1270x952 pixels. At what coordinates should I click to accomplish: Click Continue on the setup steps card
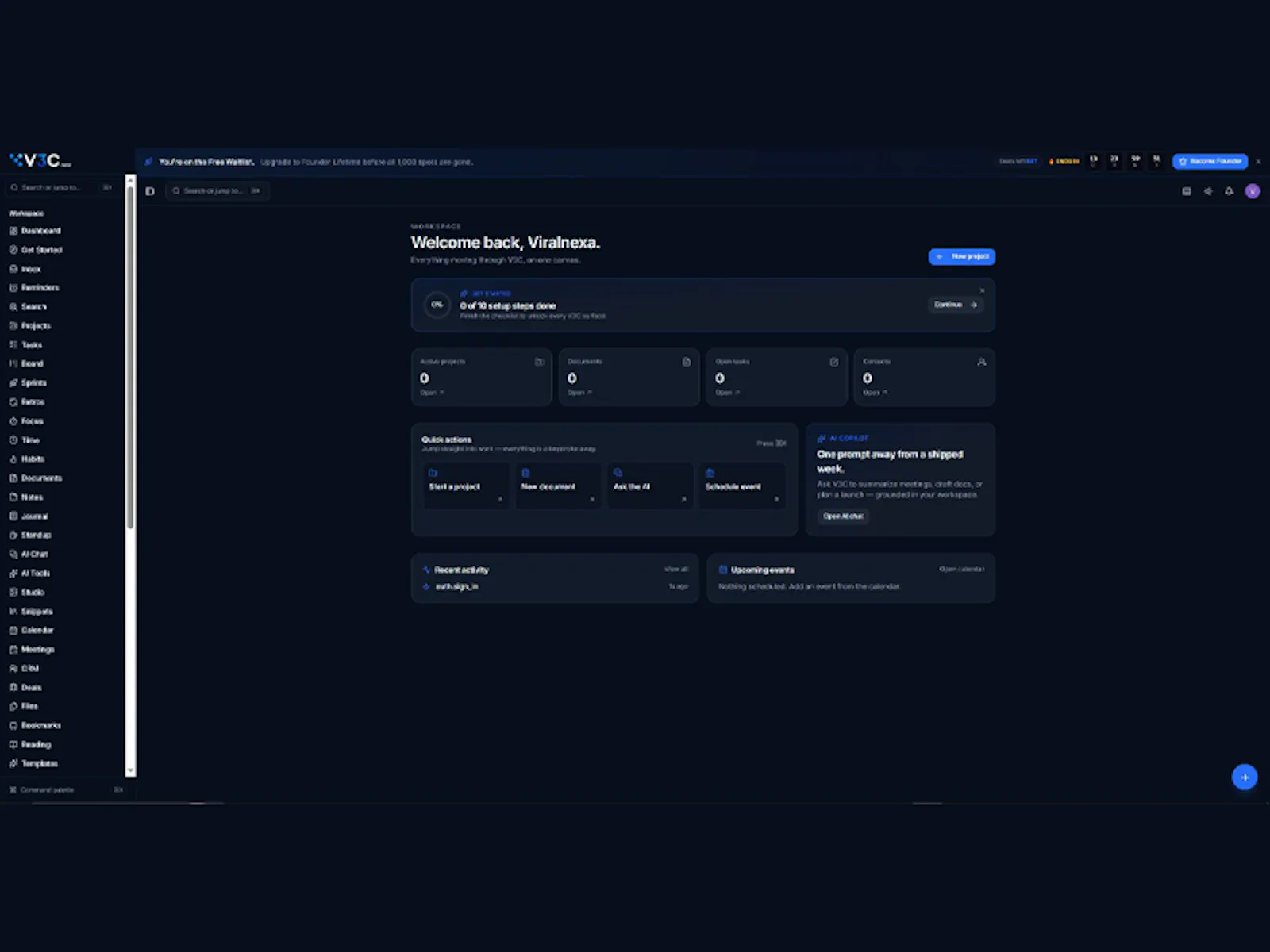tap(956, 305)
